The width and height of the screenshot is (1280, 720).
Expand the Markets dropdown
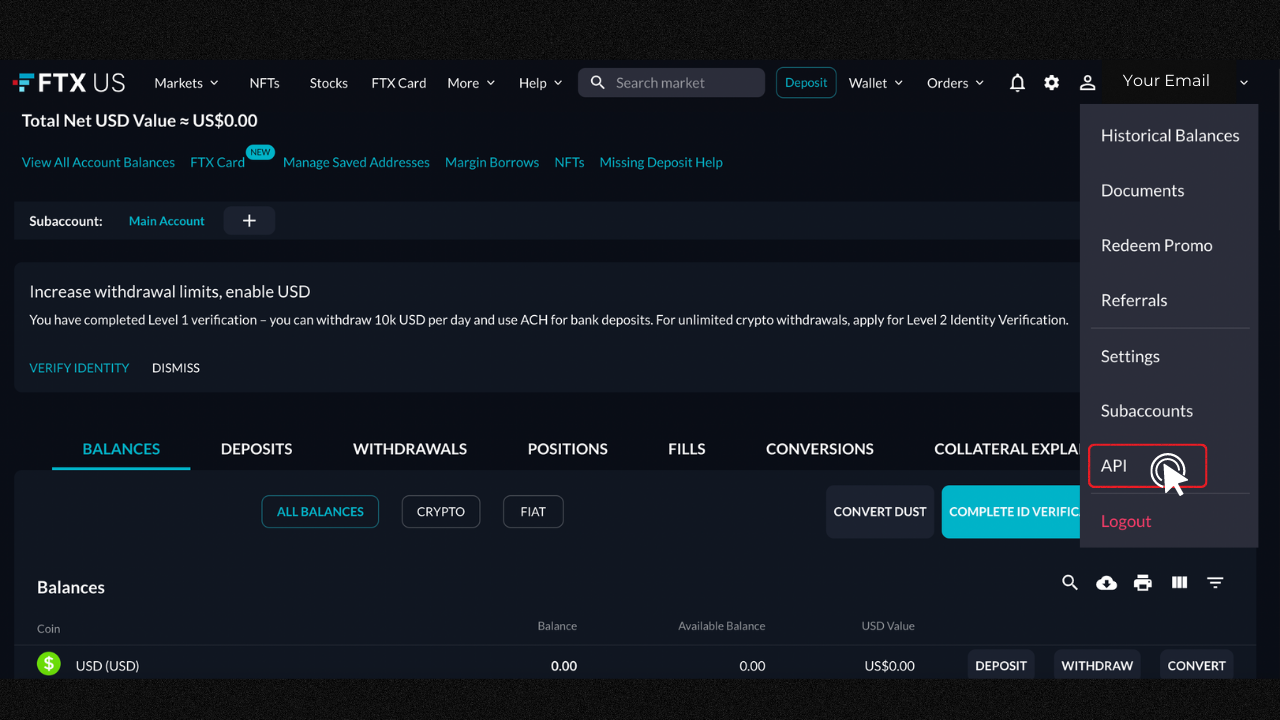point(186,83)
